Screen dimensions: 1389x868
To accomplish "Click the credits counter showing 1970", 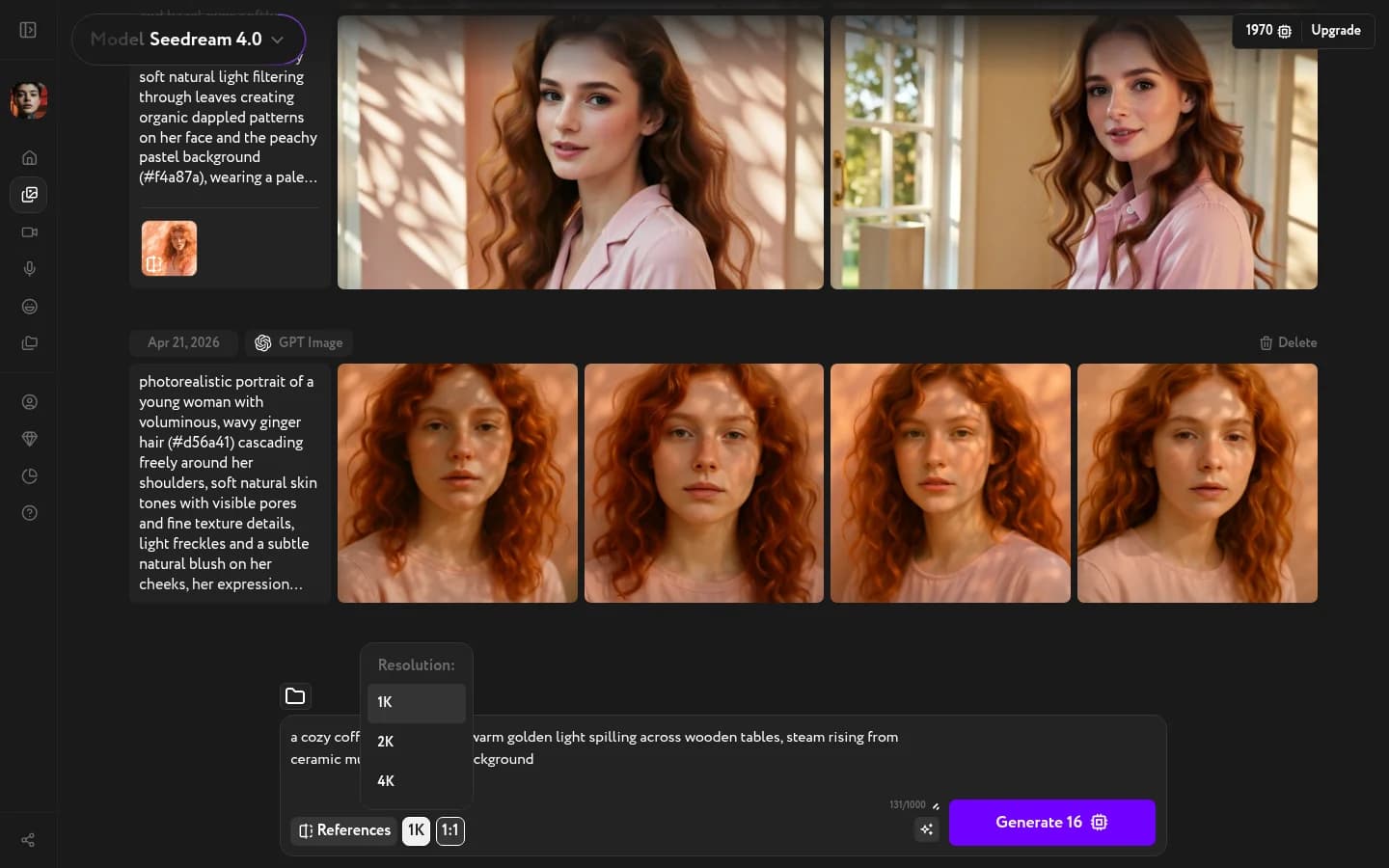I will [x=1266, y=31].
